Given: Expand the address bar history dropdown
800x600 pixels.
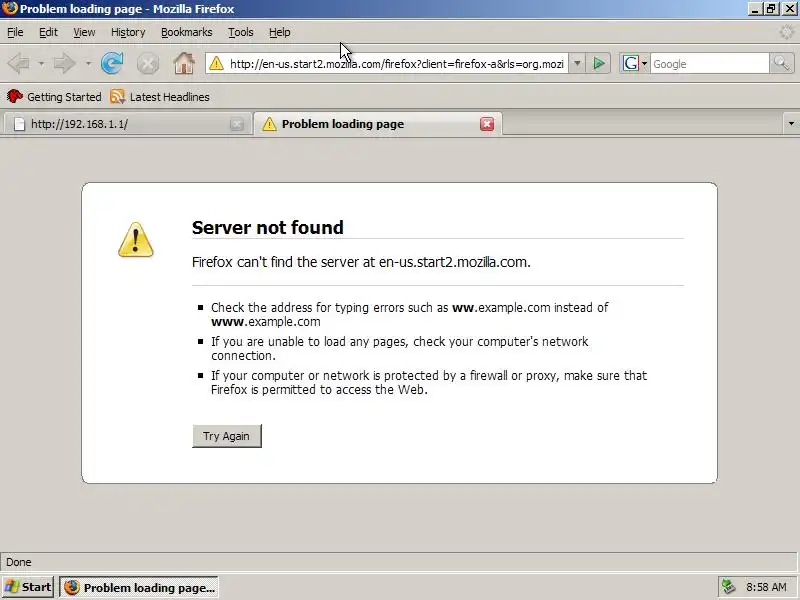Looking at the screenshot, I should tap(577, 64).
